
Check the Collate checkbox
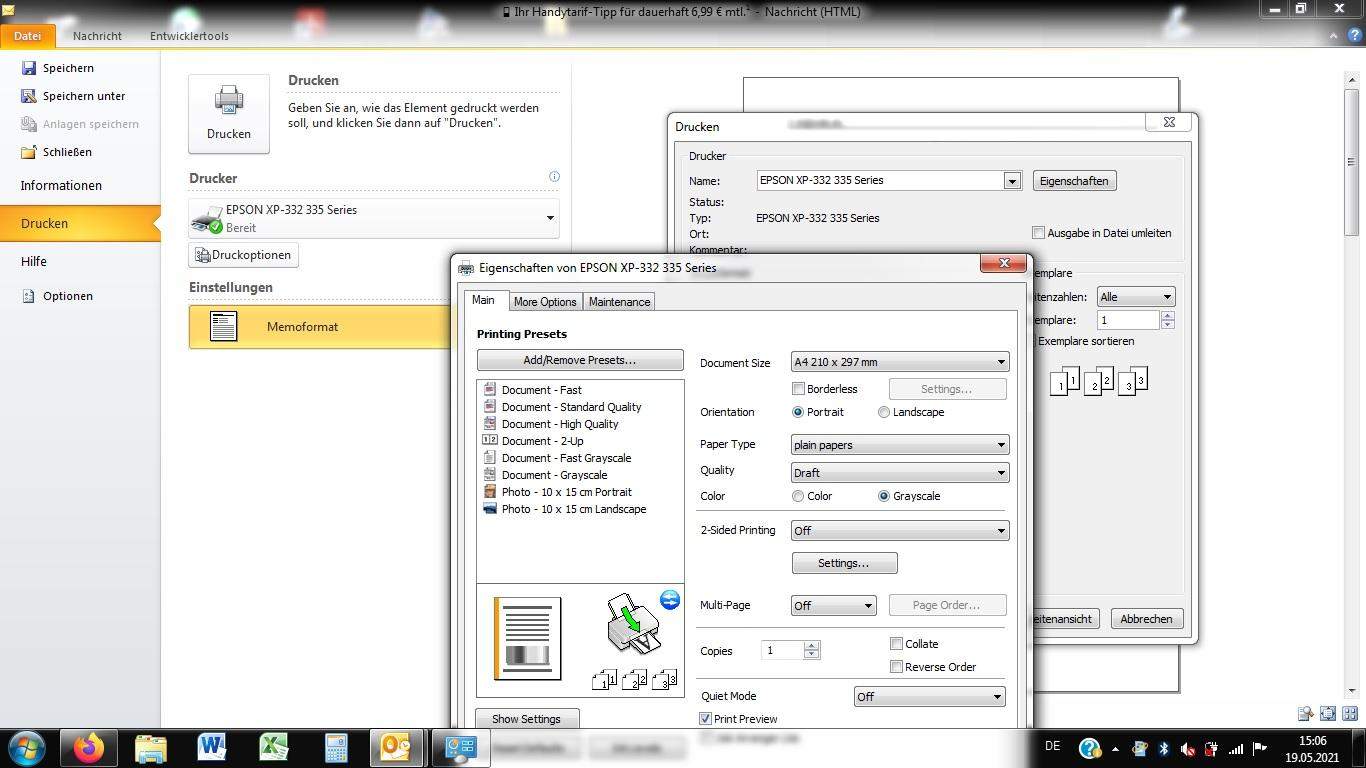[x=897, y=644]
